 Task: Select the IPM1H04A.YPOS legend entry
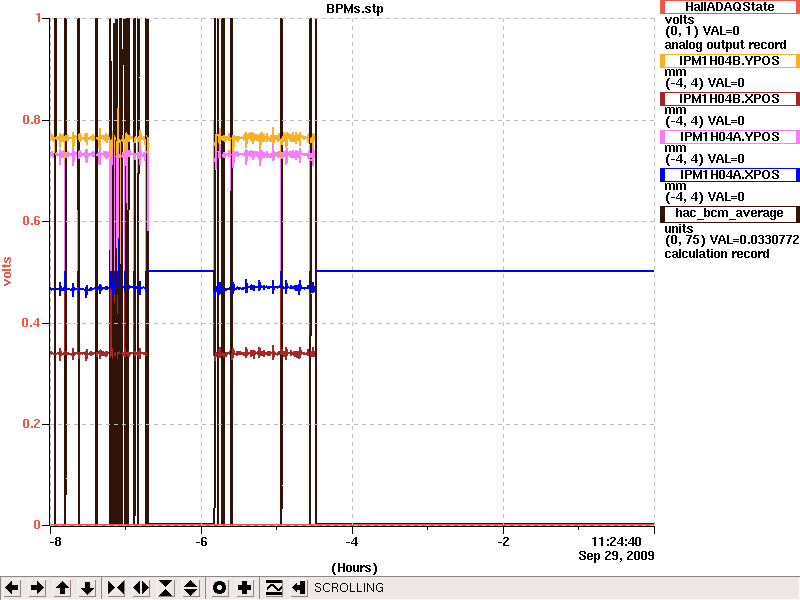730,137
